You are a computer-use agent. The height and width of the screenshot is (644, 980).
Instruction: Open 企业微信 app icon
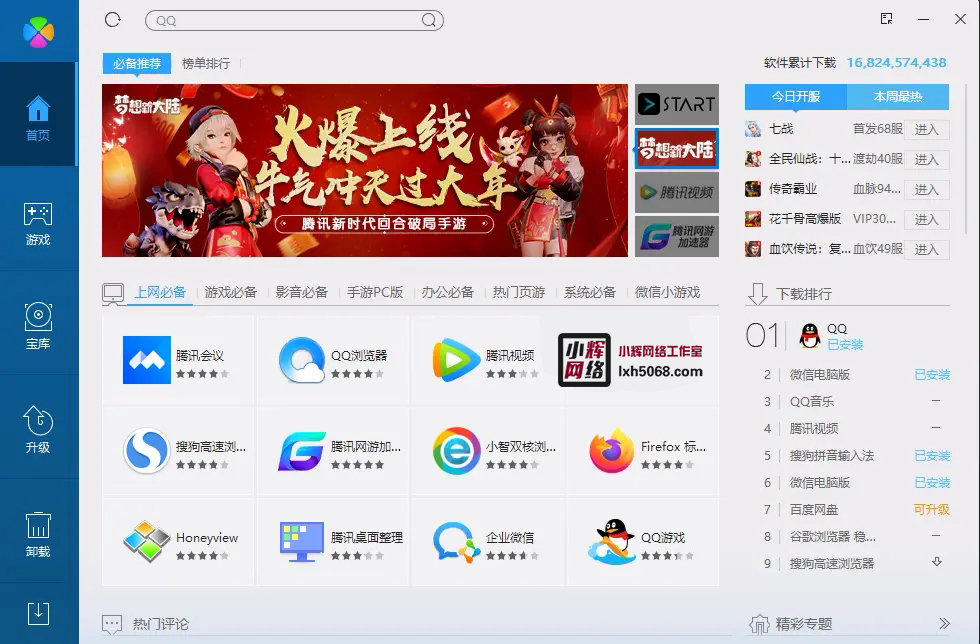456,541
